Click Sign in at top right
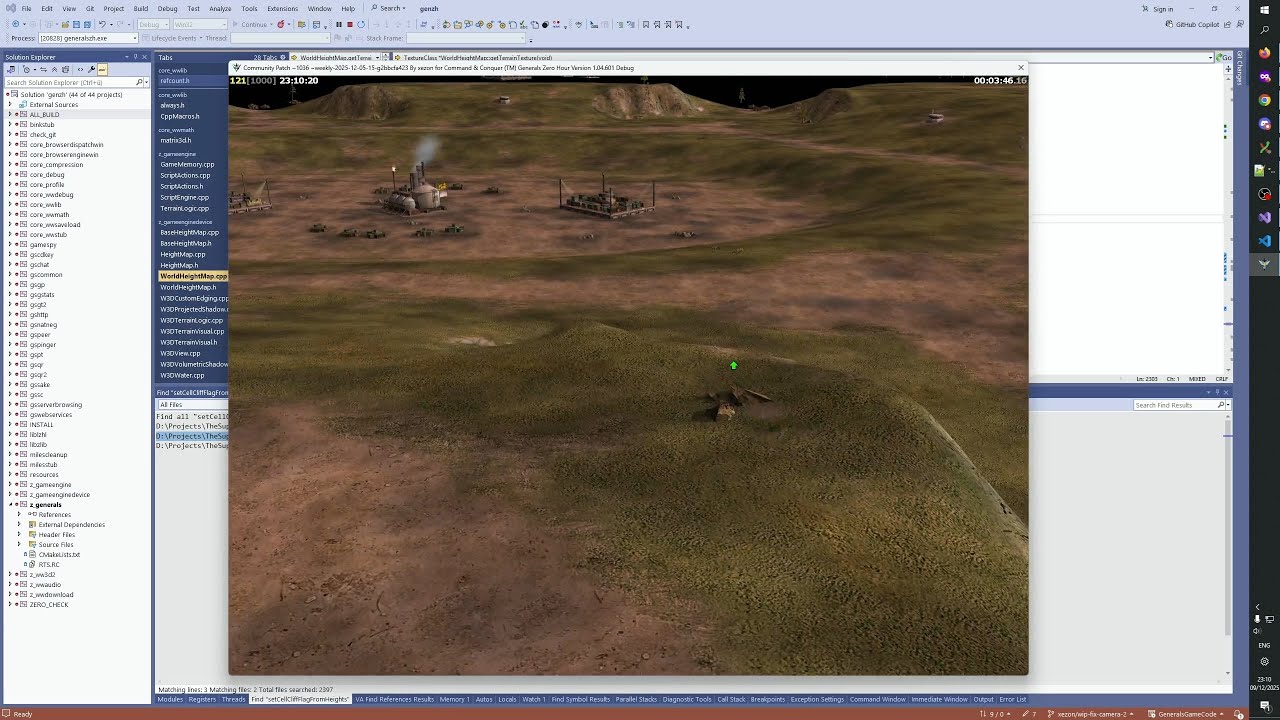The width and height of the screenshot is (1280, 720). tap(1163, 9)
